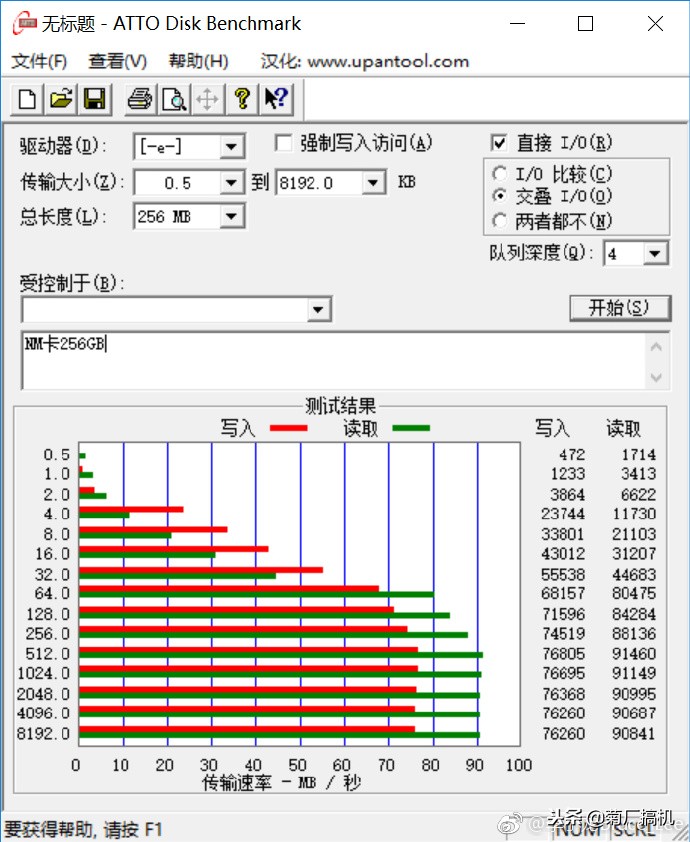Click the write value 55538 for 32.0
This screenshot has width=690, height=842.
[x=563, y=575]
